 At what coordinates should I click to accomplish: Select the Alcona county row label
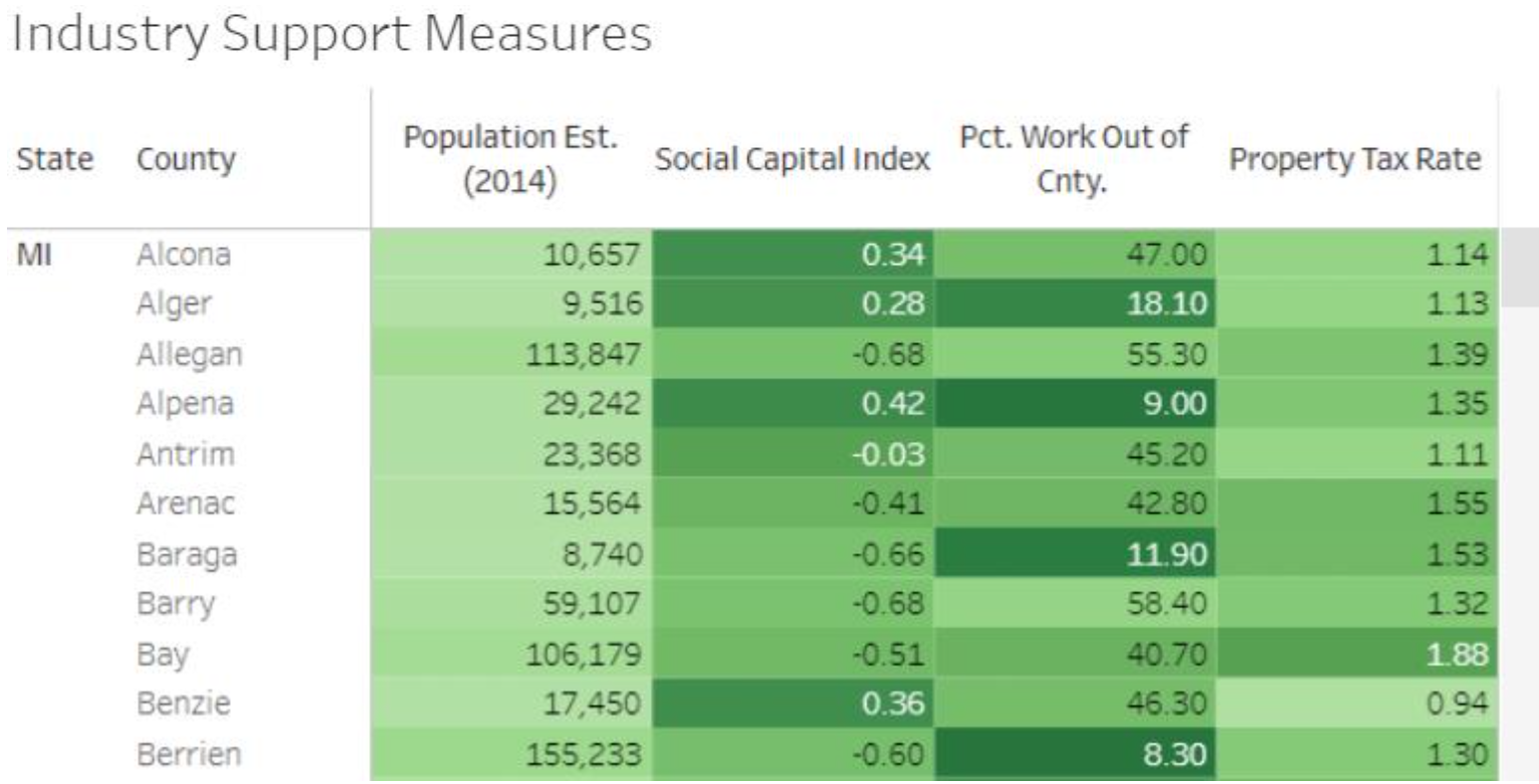click(183, 255)
